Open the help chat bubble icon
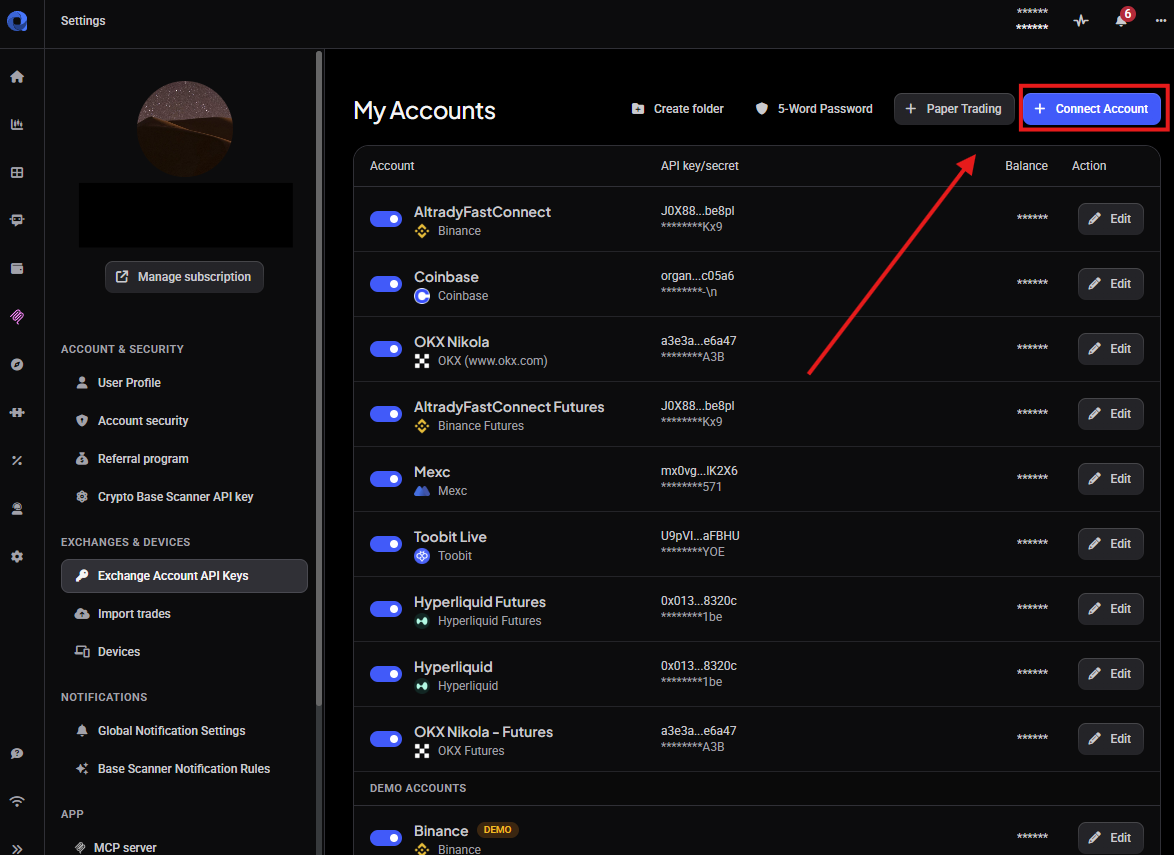 pos(17,753)
